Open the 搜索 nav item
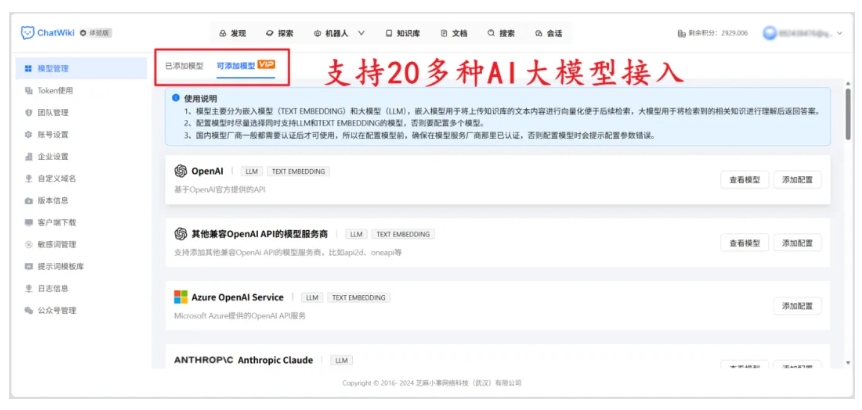 coord(501,33)
